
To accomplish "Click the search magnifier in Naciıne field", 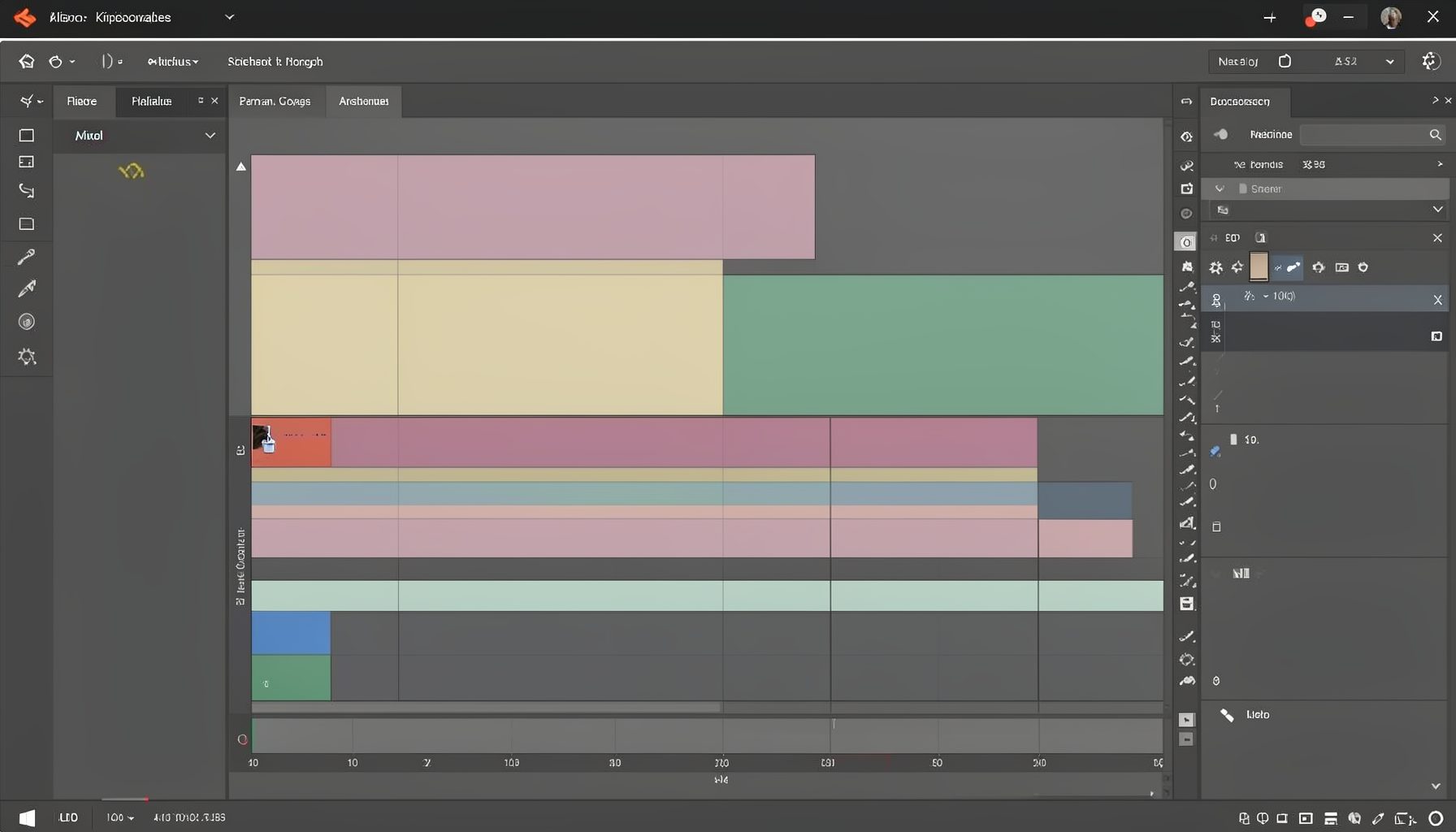I will pyautogui.click(x=1436, y=135).
